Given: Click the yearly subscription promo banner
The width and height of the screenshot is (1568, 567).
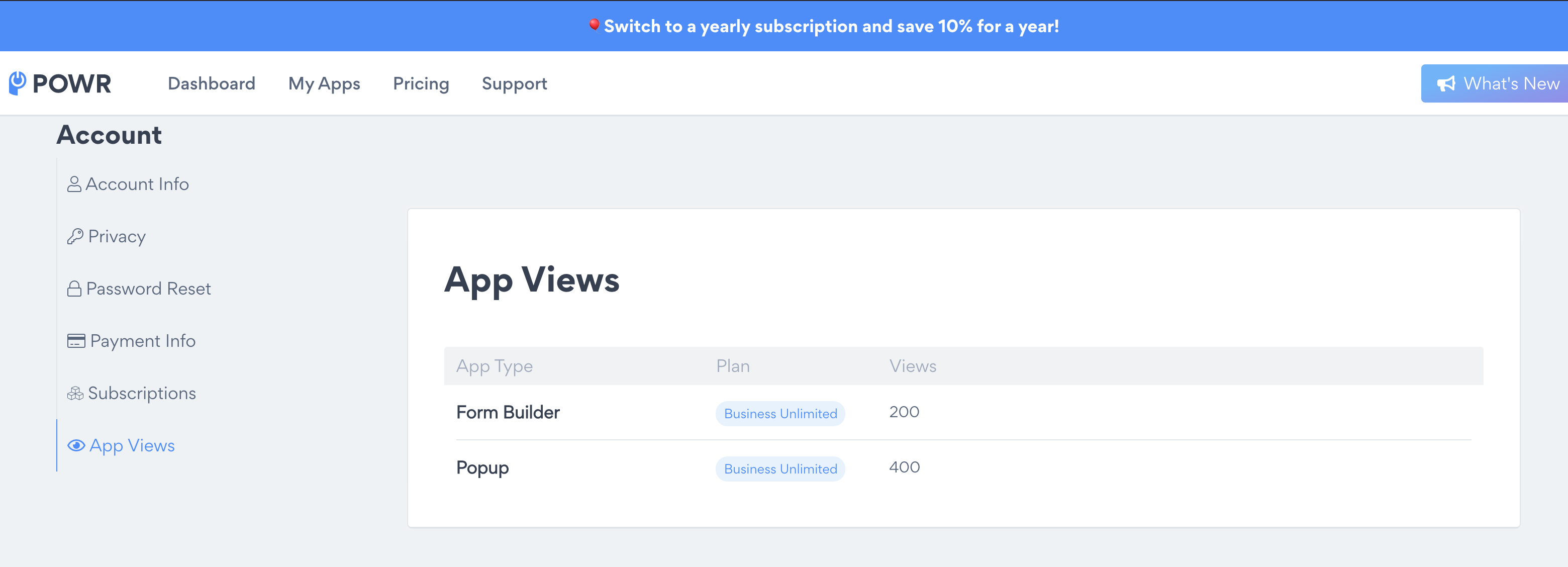Looking at the screenshot, I should (831, 26).
